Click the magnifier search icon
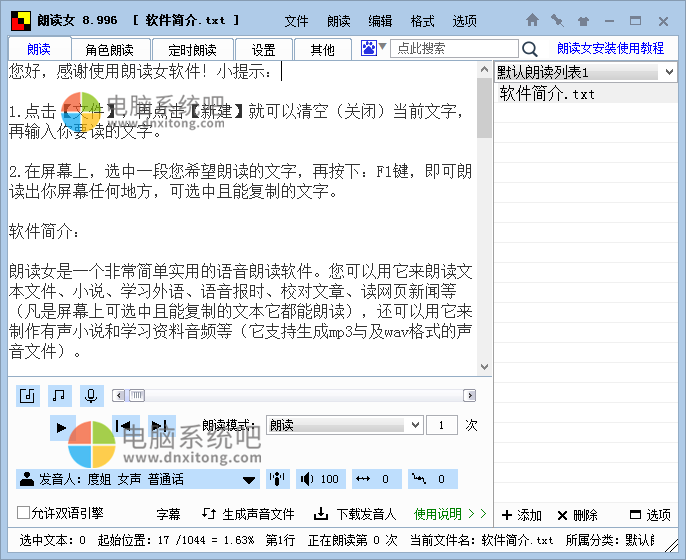The image size is (686, 560). click(530, 49)
